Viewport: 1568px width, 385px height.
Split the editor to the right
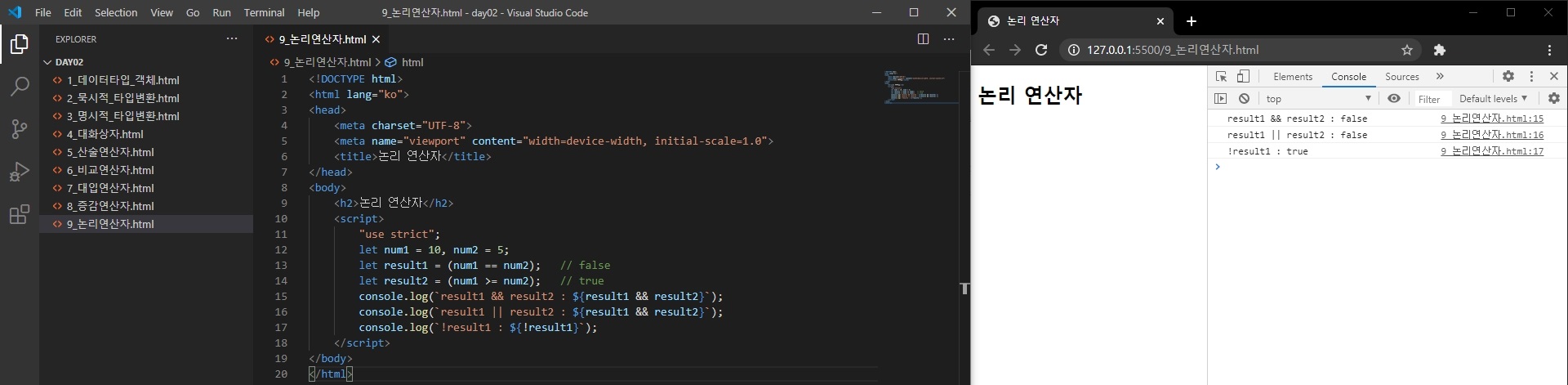(x=923, y=38)
